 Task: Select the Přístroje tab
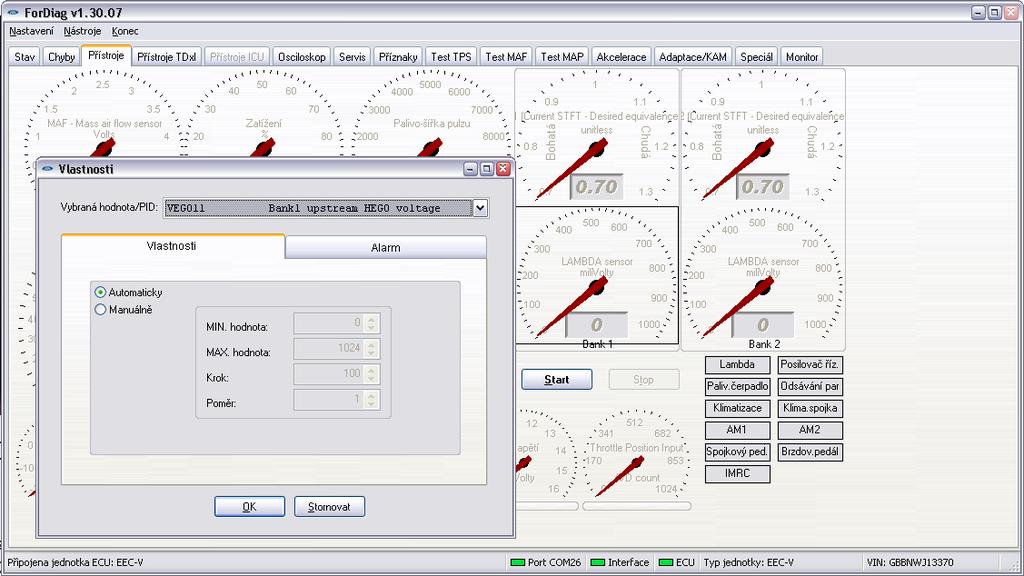click(x=106, y=56)
